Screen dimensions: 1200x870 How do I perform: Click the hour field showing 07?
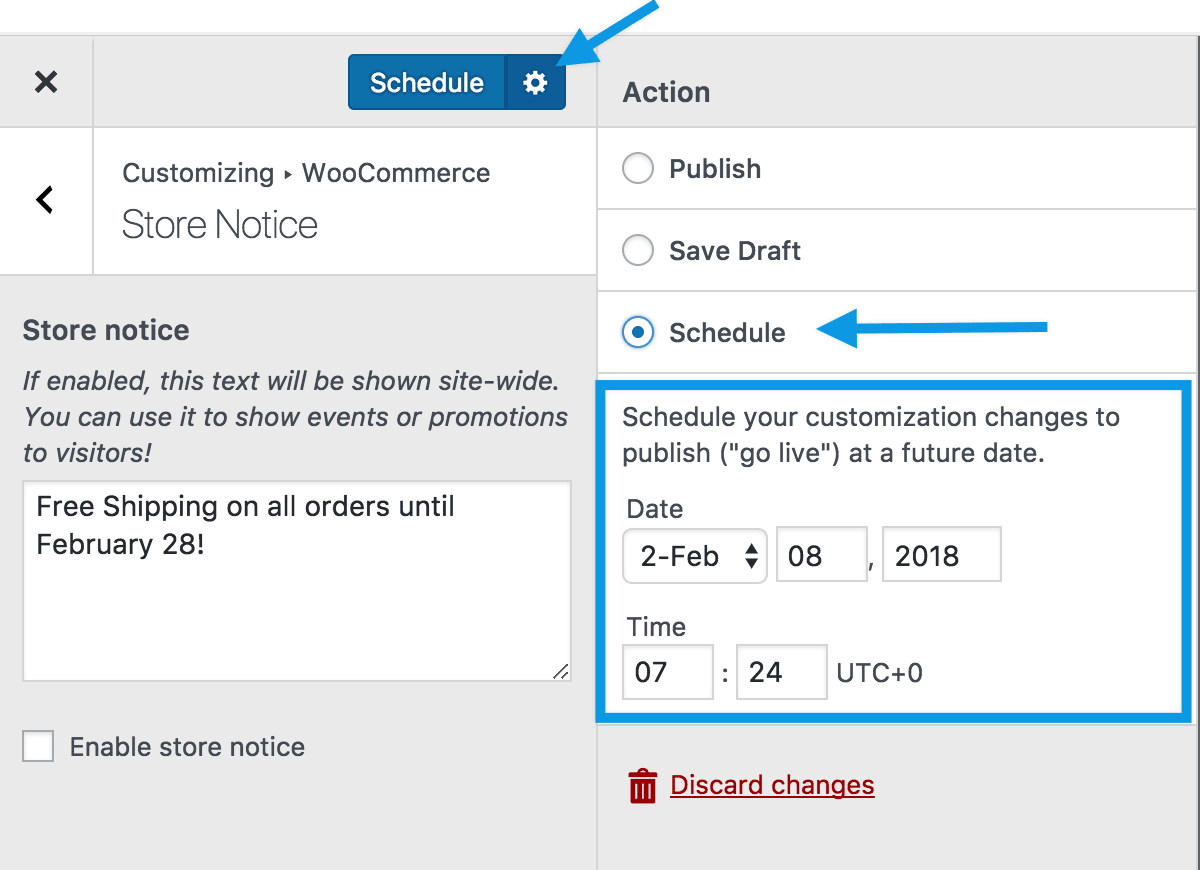[x=667, y=671]
